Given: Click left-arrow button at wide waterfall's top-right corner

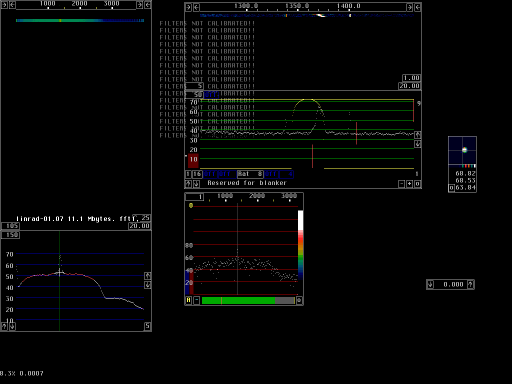Looking at the screenshot, I should coord(148,5).
